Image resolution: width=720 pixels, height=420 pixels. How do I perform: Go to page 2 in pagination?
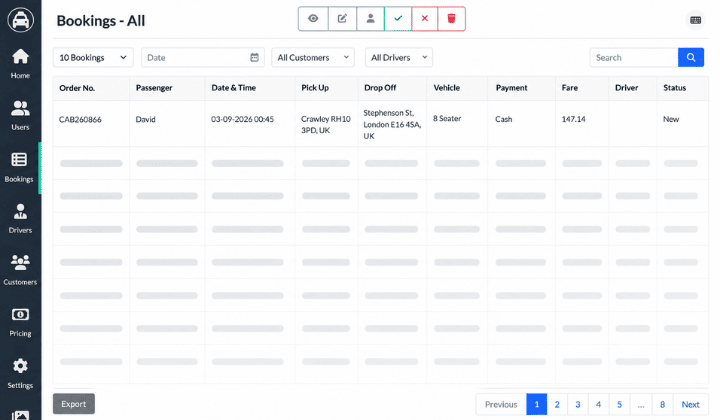coord(557,404)
